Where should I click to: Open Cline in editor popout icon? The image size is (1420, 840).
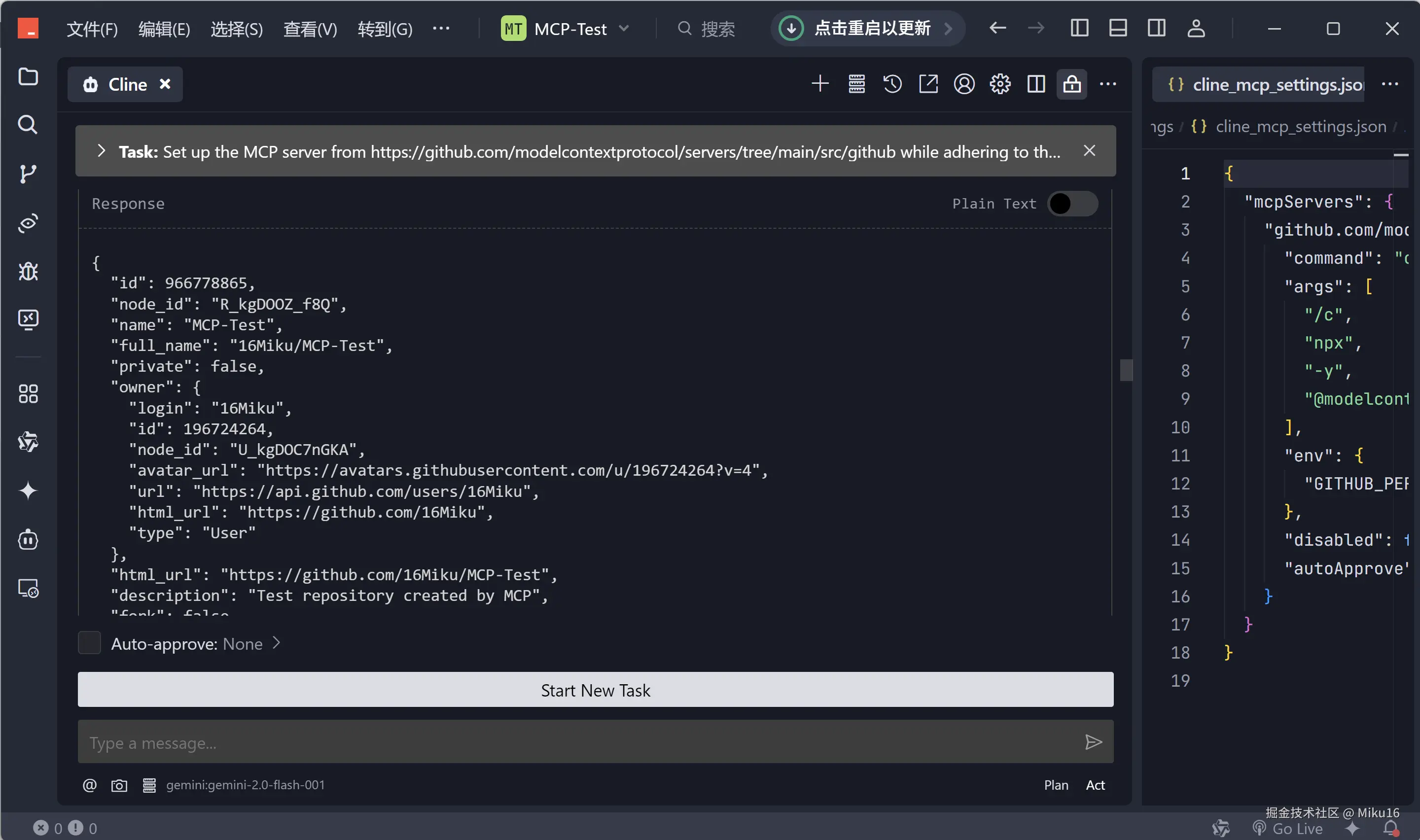[928, 84]
